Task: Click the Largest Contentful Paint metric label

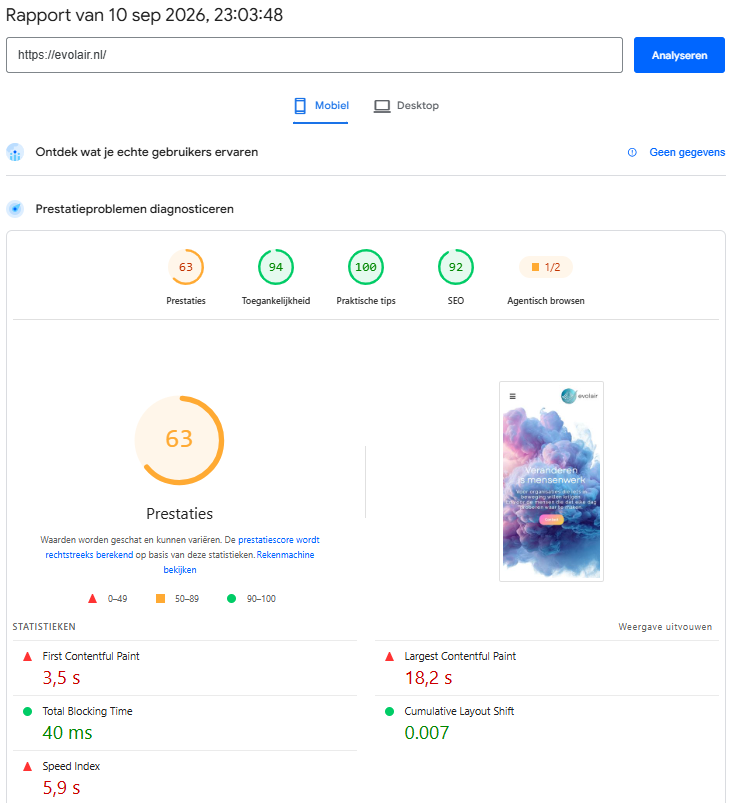Action: tap(460, 656)
